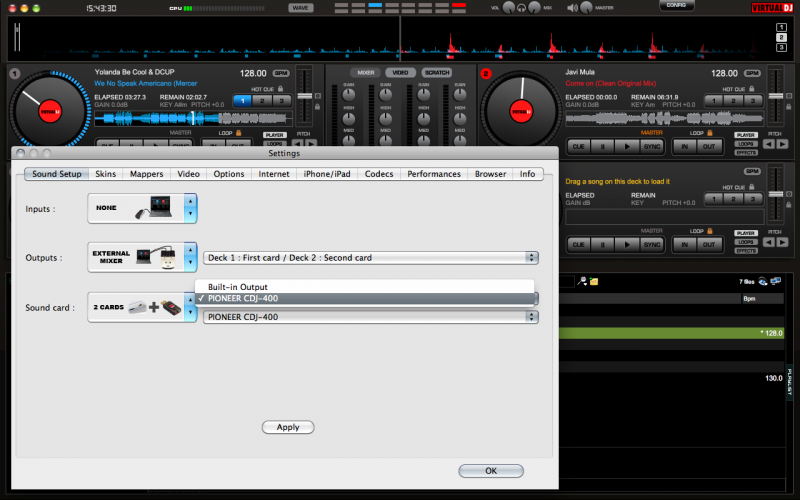Click deck 2 turntable platter
This screenshot has width=800, height=500.
521,111
